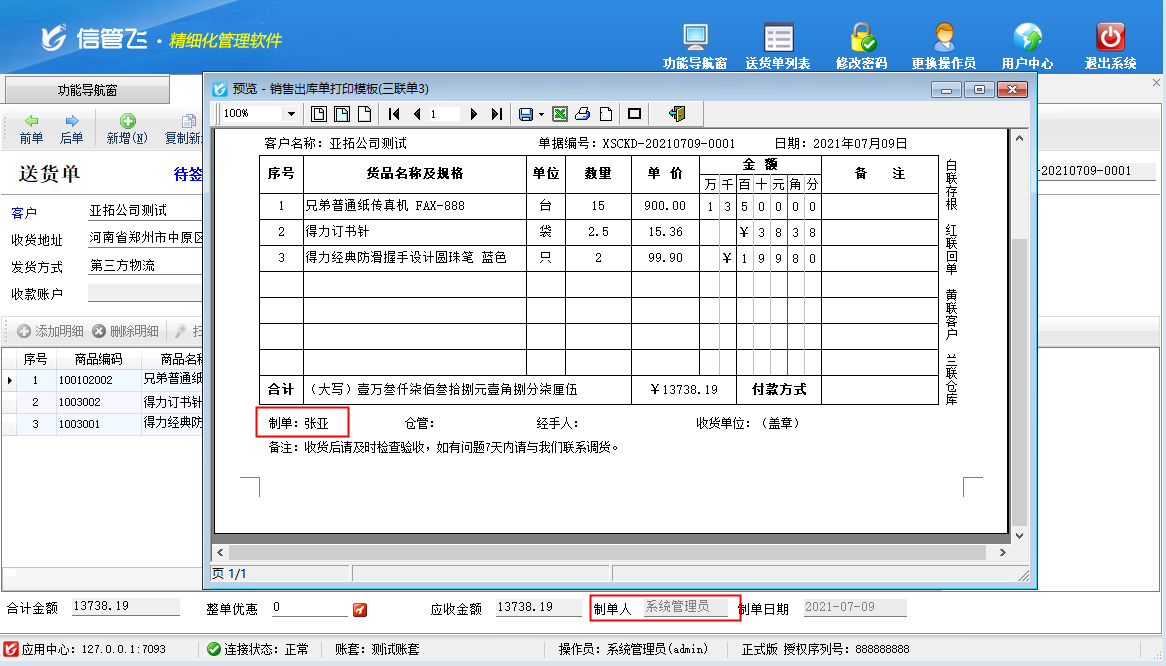Open 功能导航窗 from the top toolbar
The height and width of the screenshot is (666, 1166).
click(x=695, y=46)
